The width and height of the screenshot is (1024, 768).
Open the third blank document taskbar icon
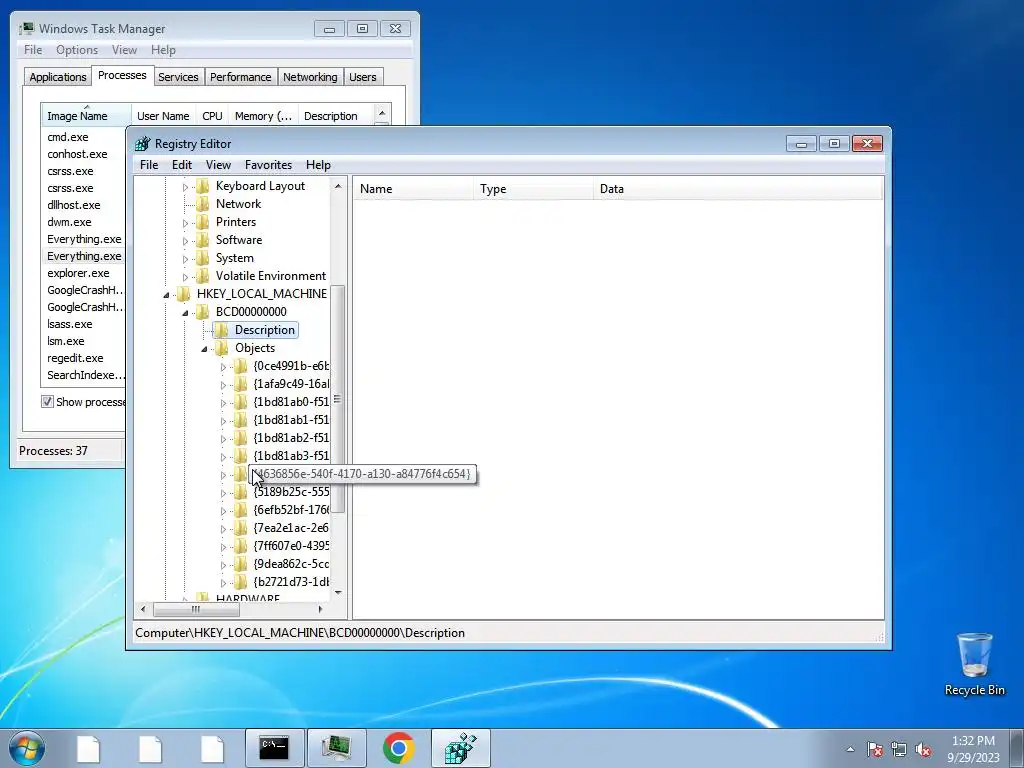(212, 748)
